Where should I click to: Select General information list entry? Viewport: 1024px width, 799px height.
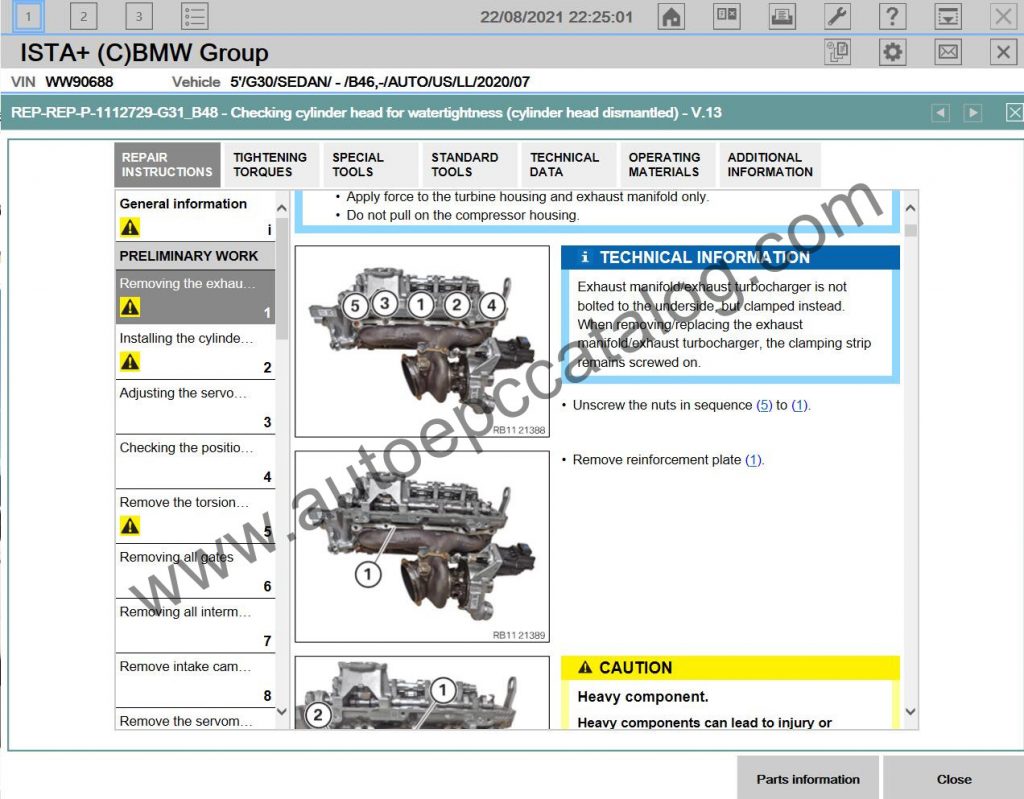[195, 216]
